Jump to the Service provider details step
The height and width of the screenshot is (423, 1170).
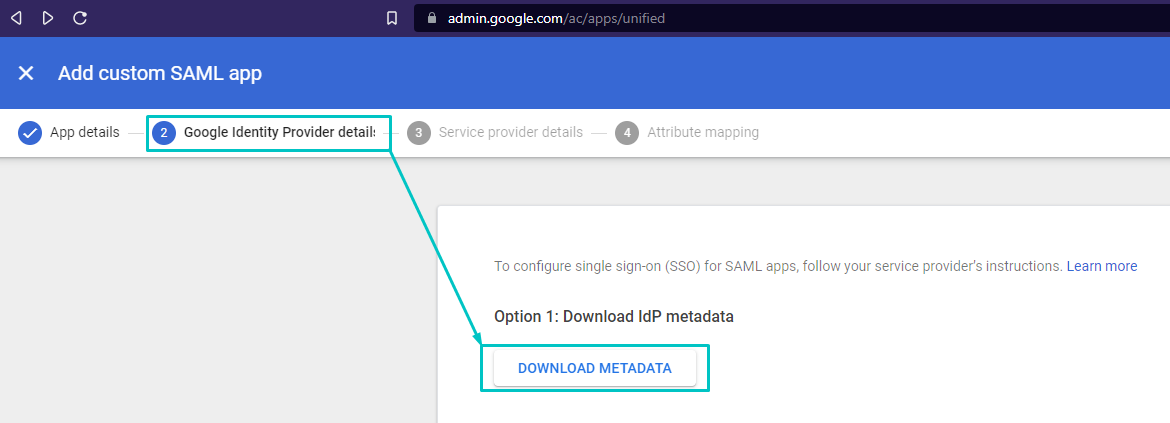pos(510,132)
